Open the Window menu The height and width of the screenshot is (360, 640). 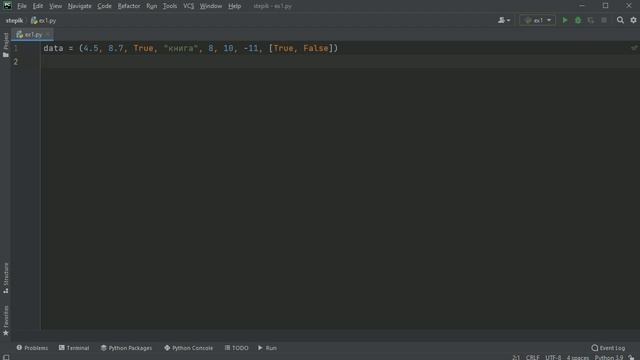click(211, 6)
